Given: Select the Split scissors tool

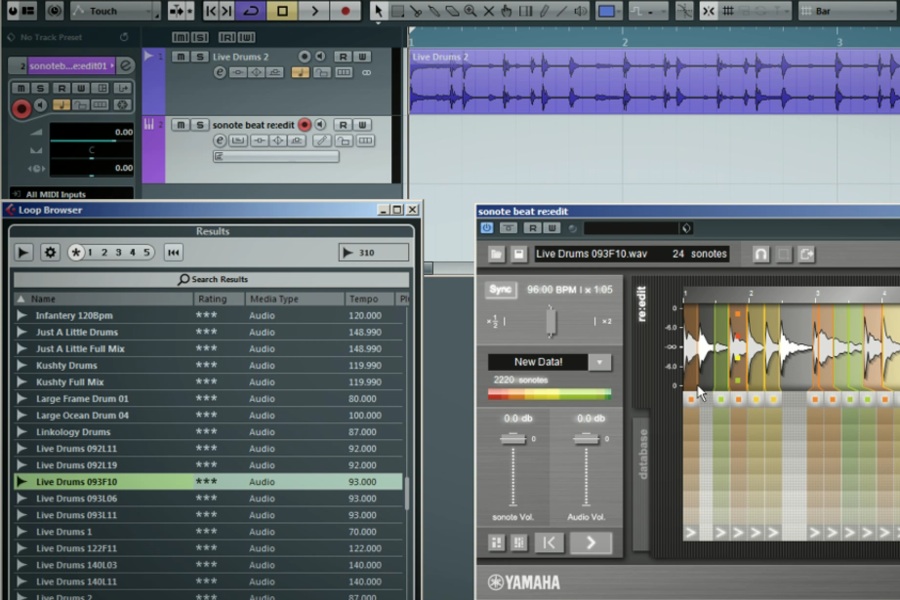Looking at the screenshot, I should (416, 11).
